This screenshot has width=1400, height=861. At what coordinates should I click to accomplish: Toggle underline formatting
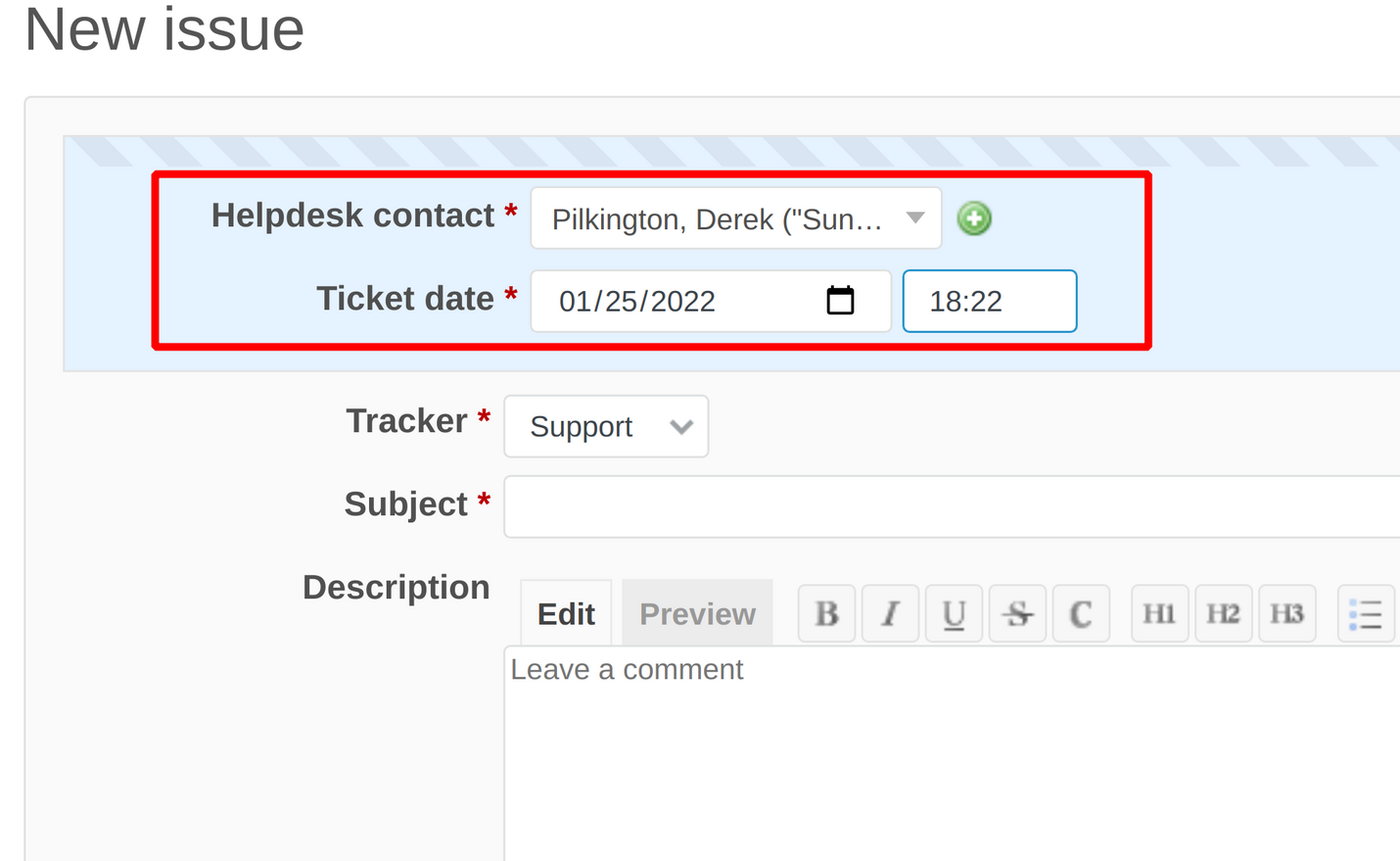pos(953,612)
